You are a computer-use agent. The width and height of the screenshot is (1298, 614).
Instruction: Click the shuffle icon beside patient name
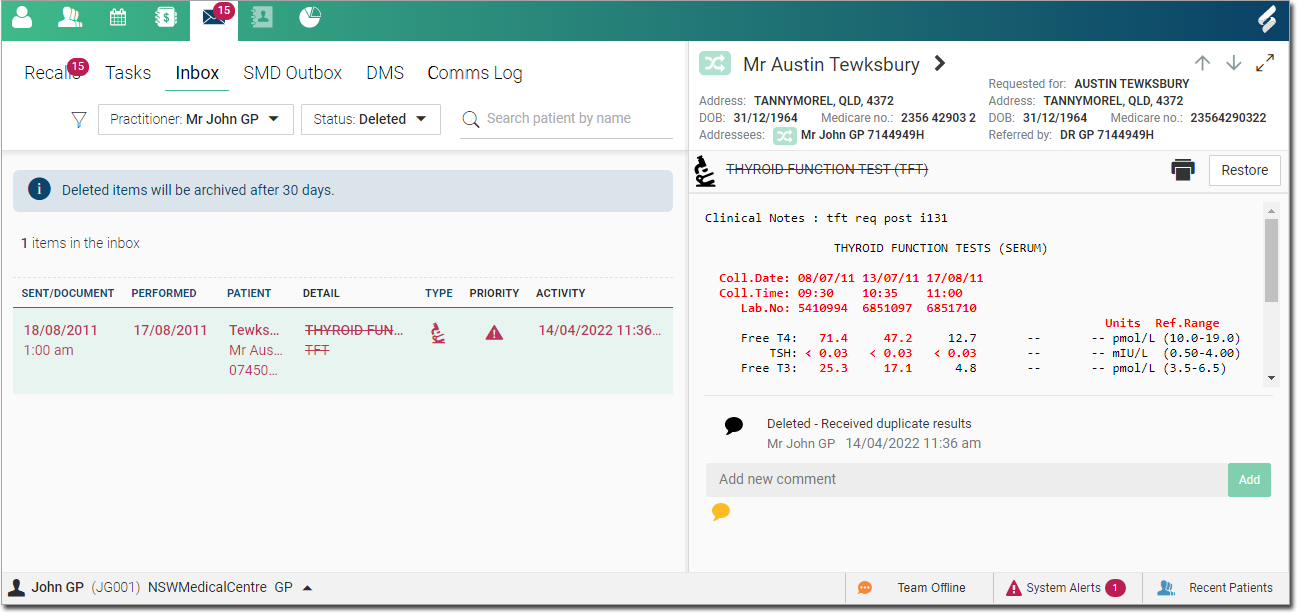[715, 64]
